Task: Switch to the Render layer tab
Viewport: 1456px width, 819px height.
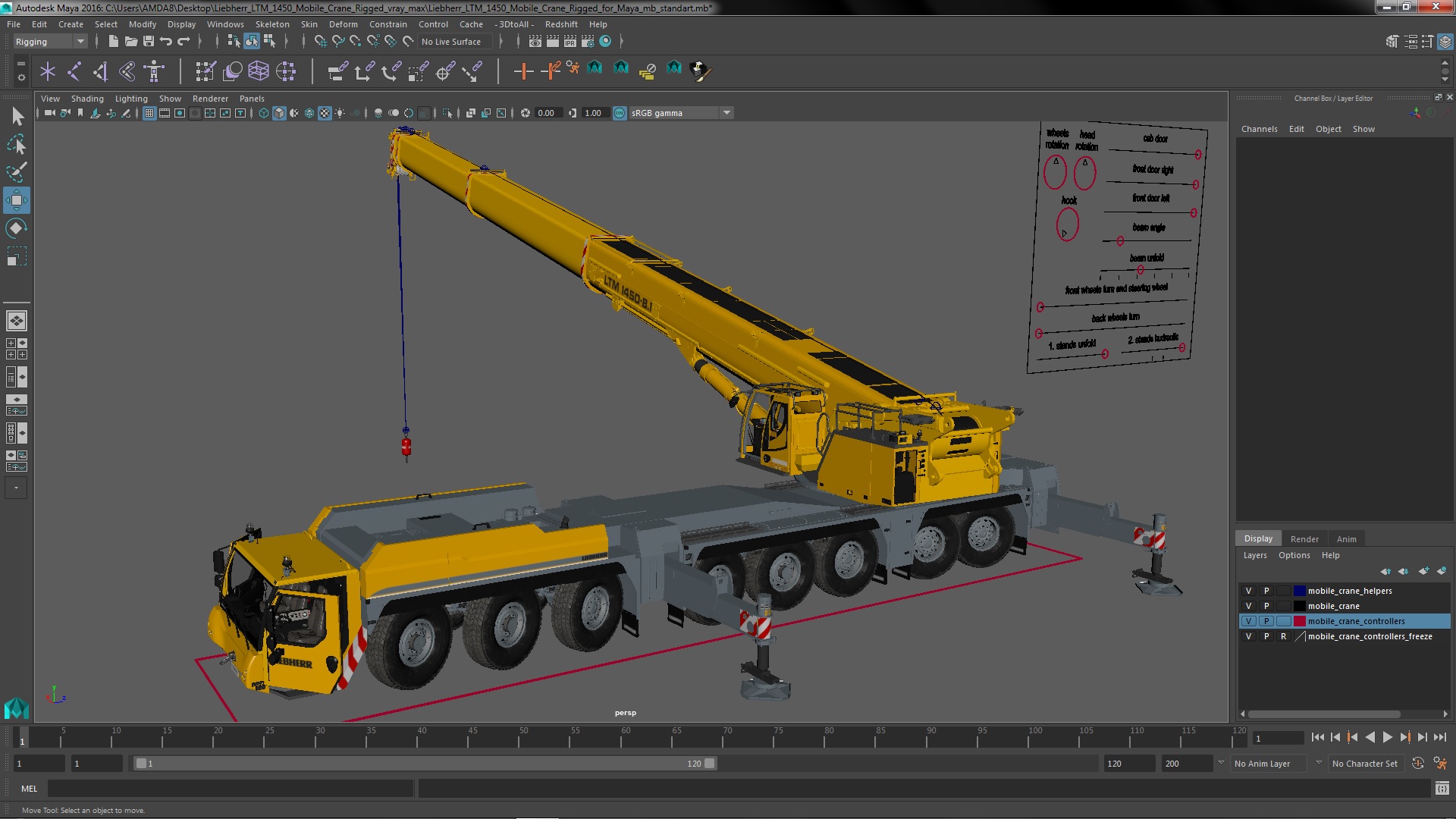Action: (1304, 538)
